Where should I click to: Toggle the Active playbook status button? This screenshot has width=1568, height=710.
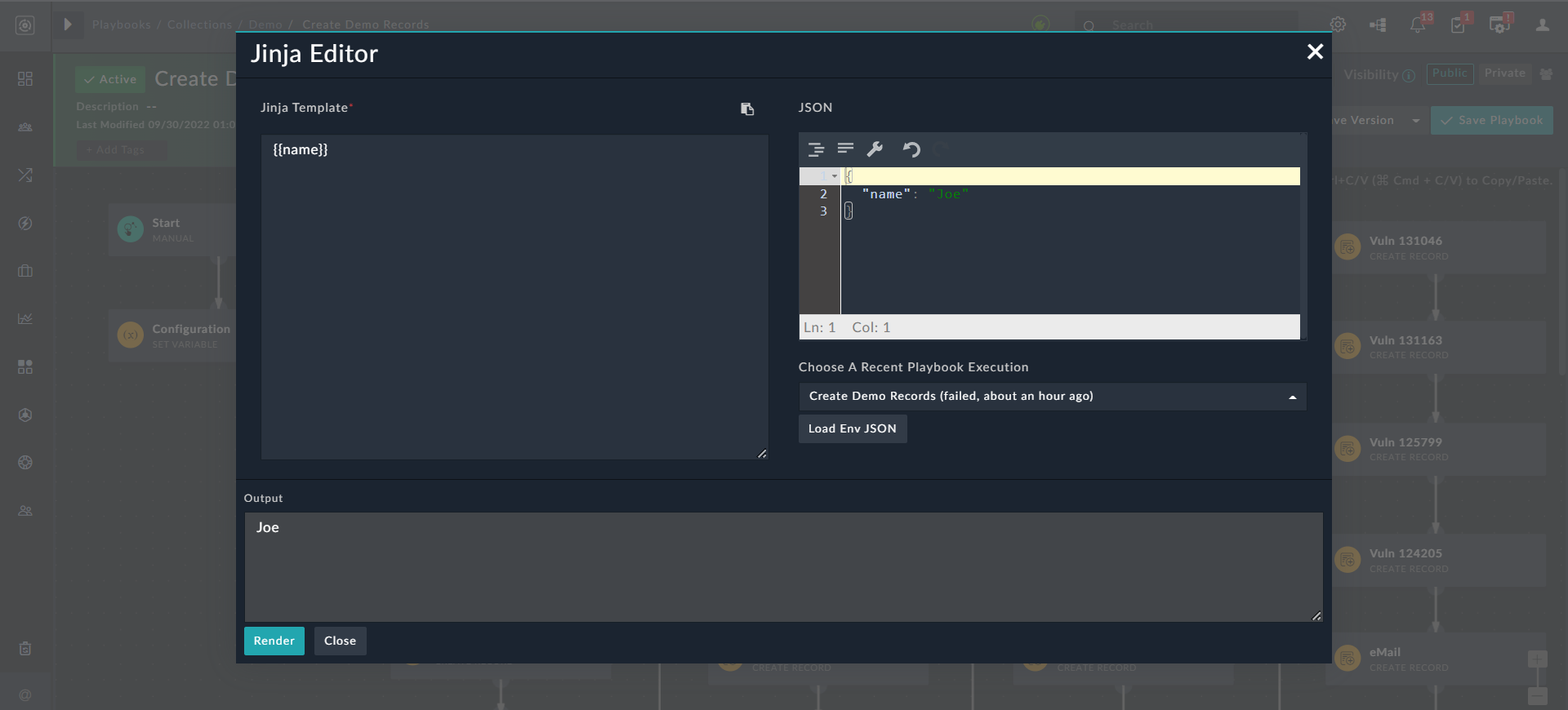coord(110,79)
